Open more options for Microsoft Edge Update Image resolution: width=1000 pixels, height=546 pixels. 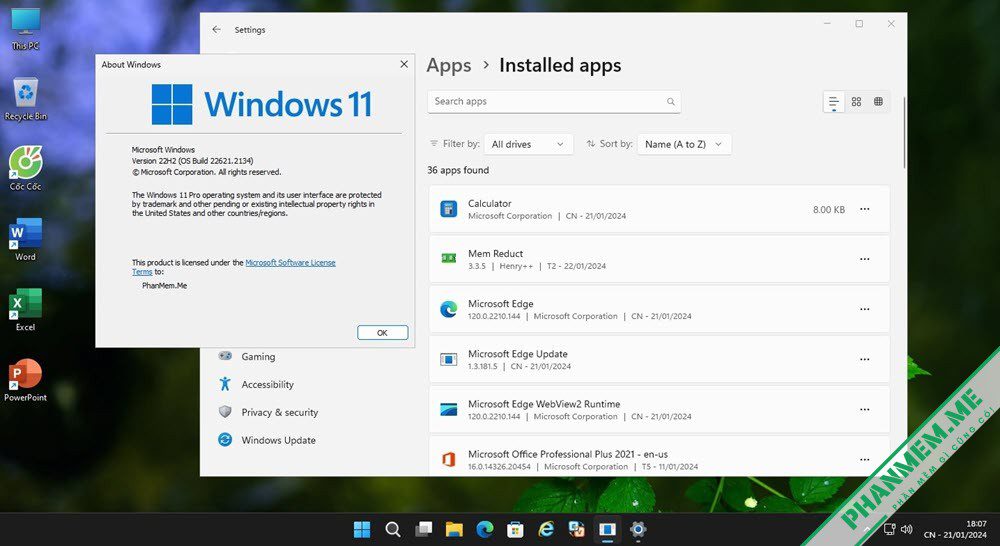tap(864, 359)
